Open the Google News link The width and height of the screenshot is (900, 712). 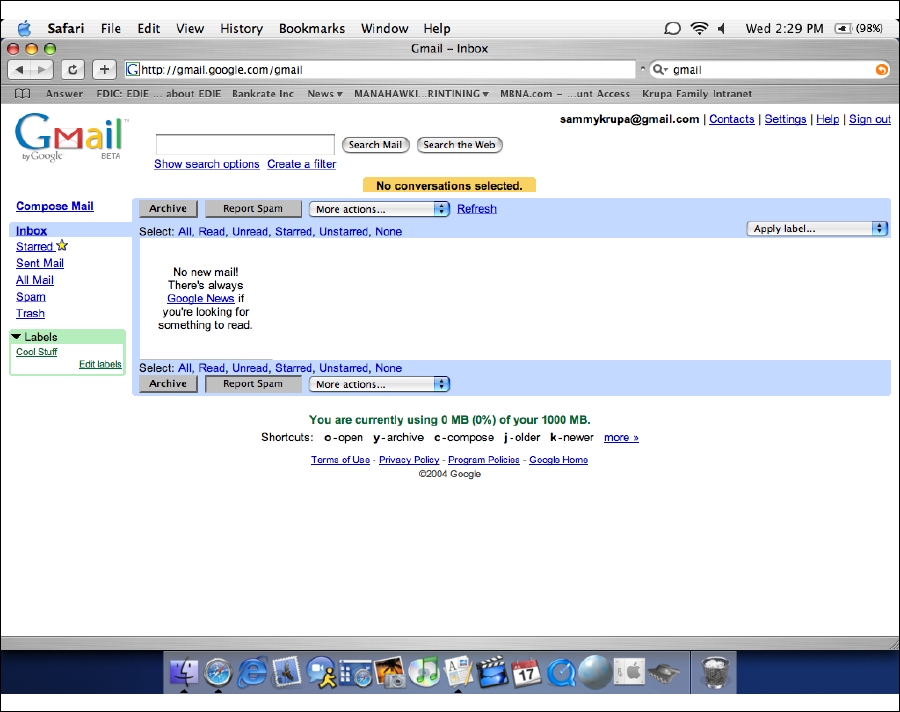tap(200, 298)
